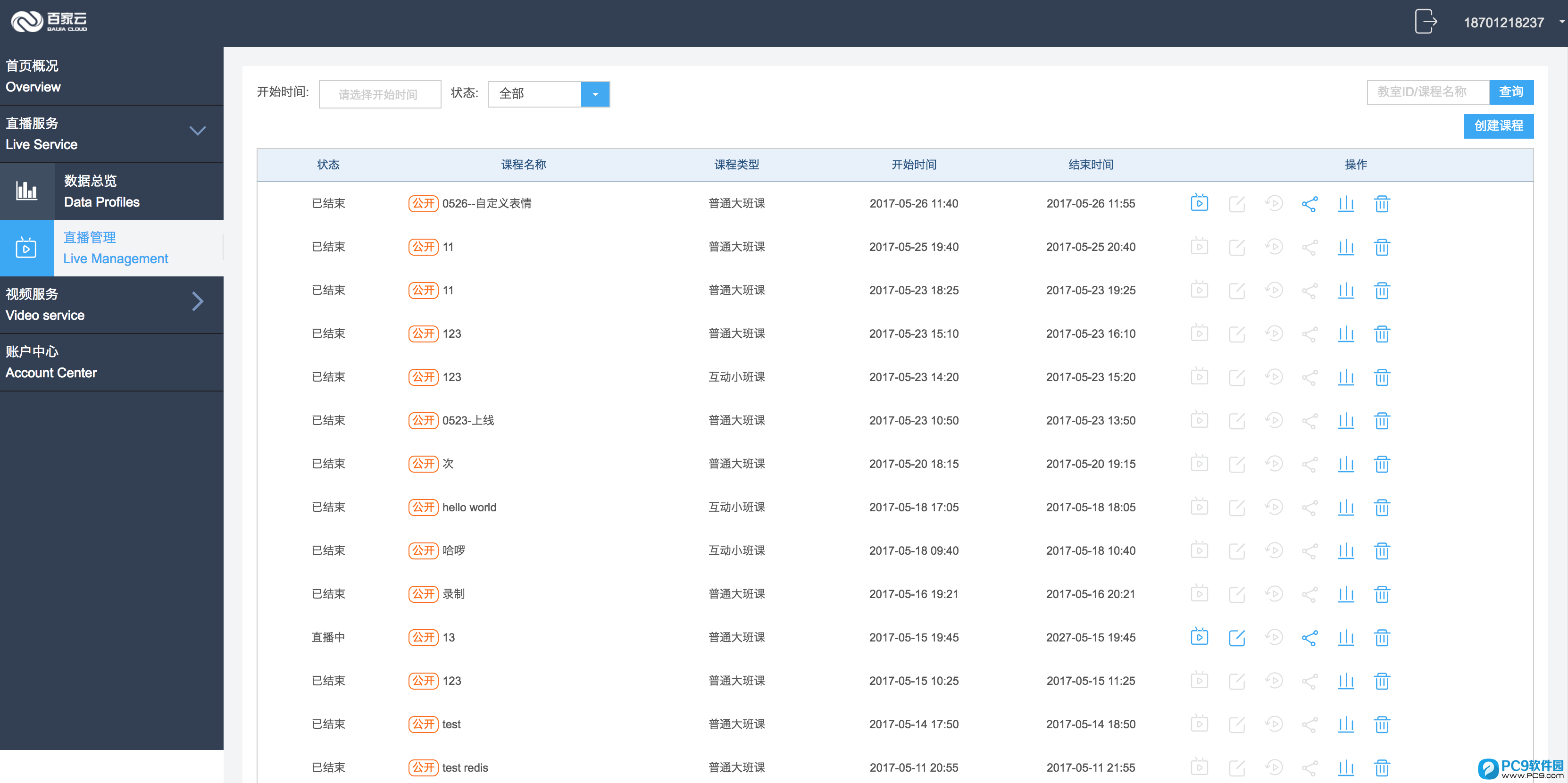The width and height of the screenshot is (1568, 783).
Task: Click the 操作 column header
Action: (x=1356, y=165)
